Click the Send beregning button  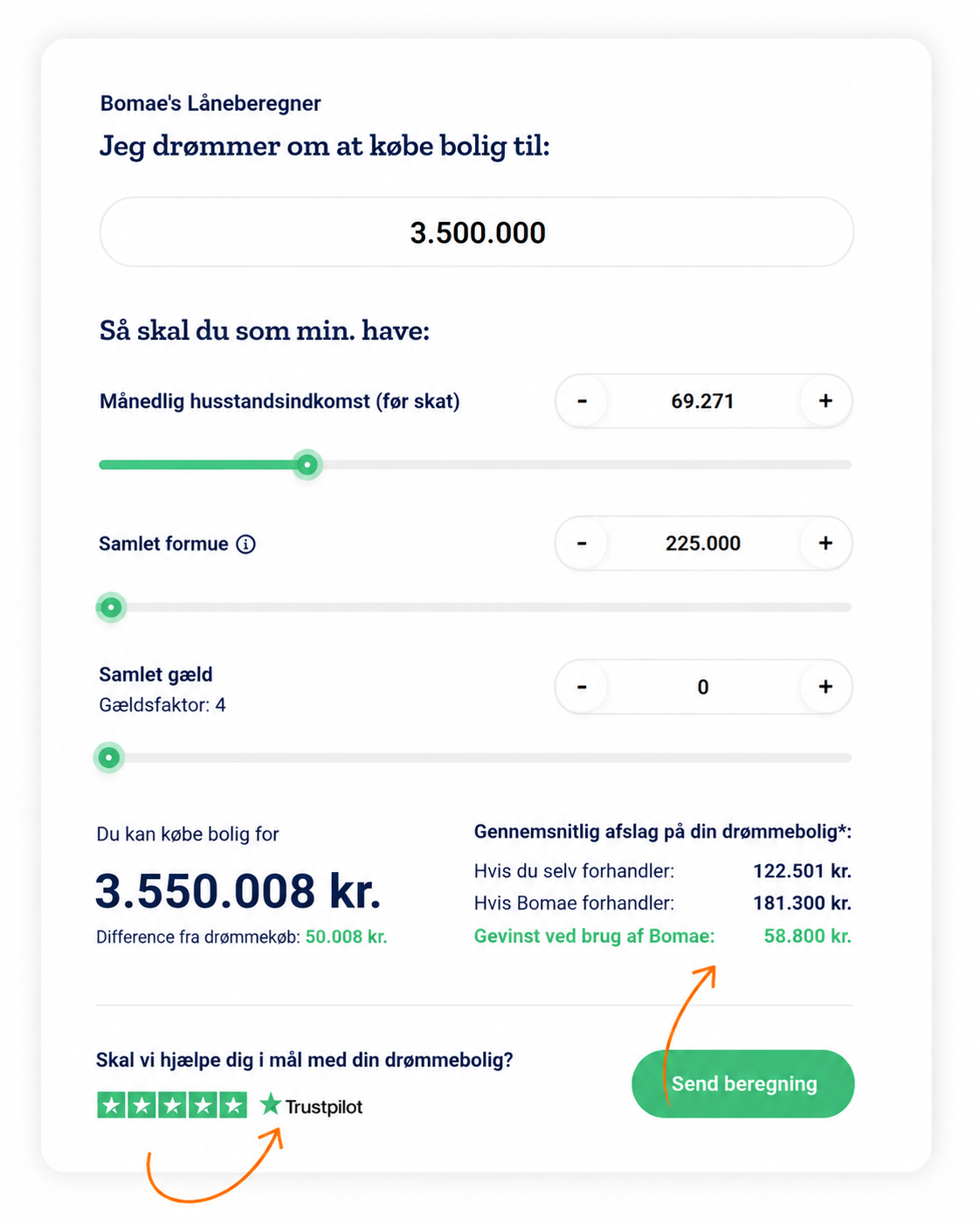pos(743,1083)
